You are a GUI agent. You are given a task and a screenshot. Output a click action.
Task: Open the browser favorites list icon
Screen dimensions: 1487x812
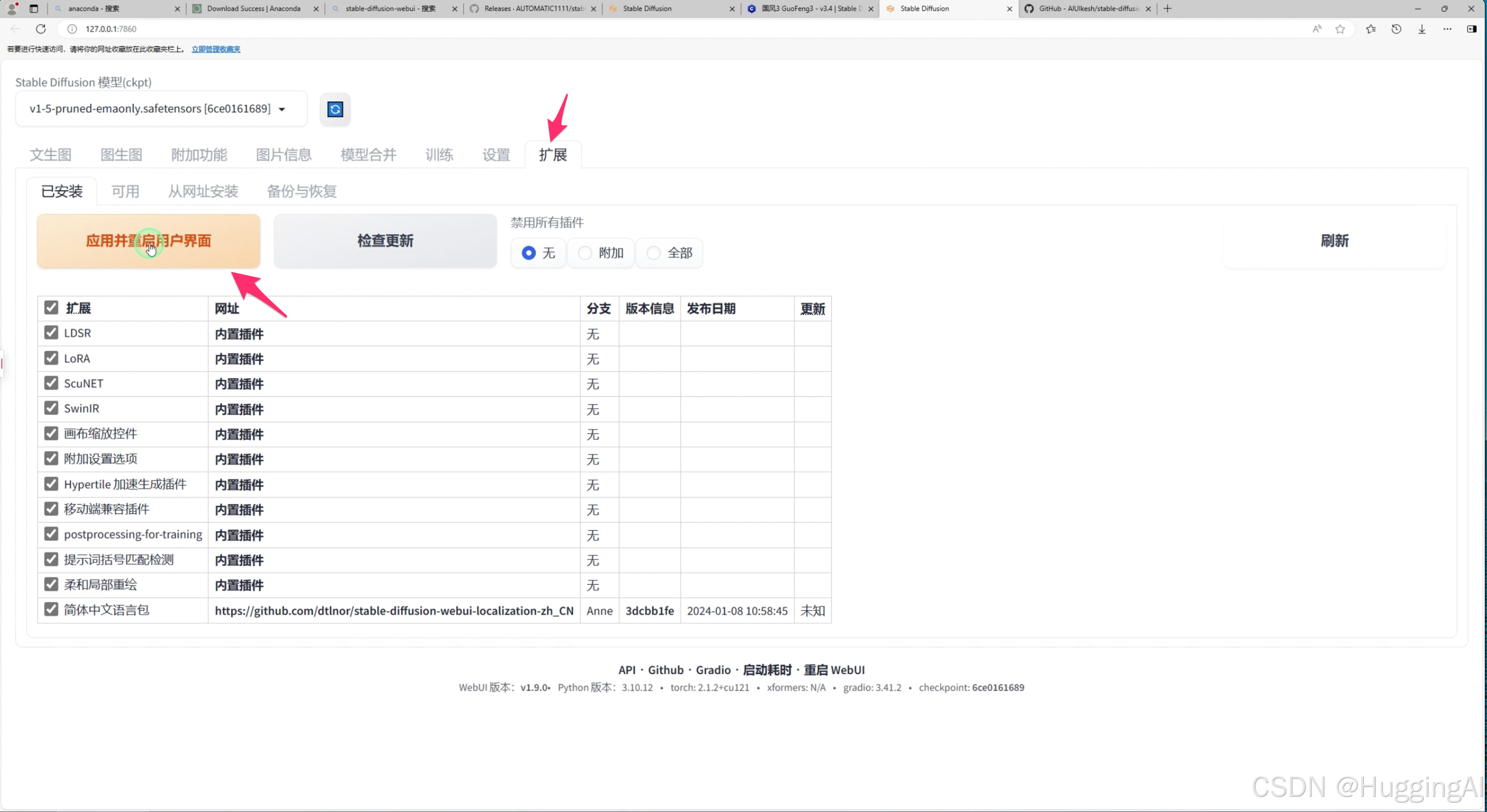click(1371, 29)
